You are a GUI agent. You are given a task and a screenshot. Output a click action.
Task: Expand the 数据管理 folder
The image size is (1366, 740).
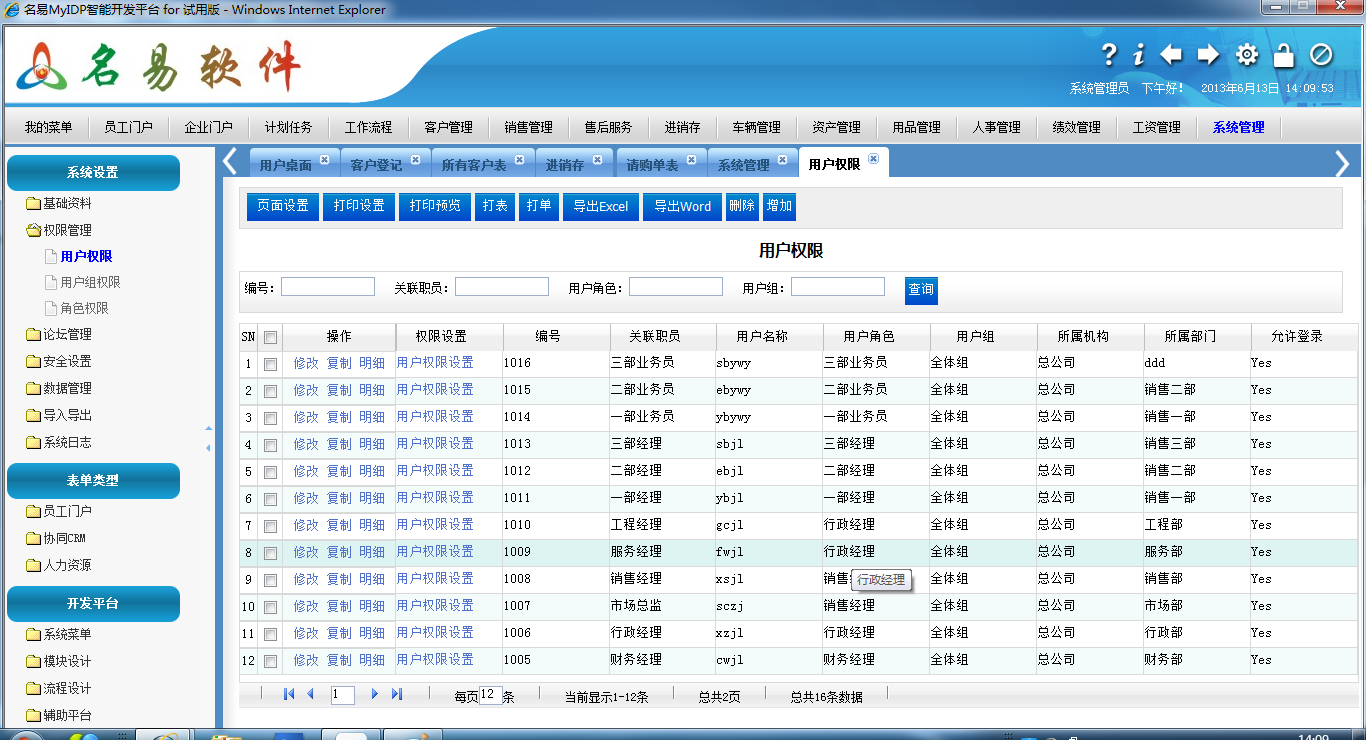[x=59, y=388]
